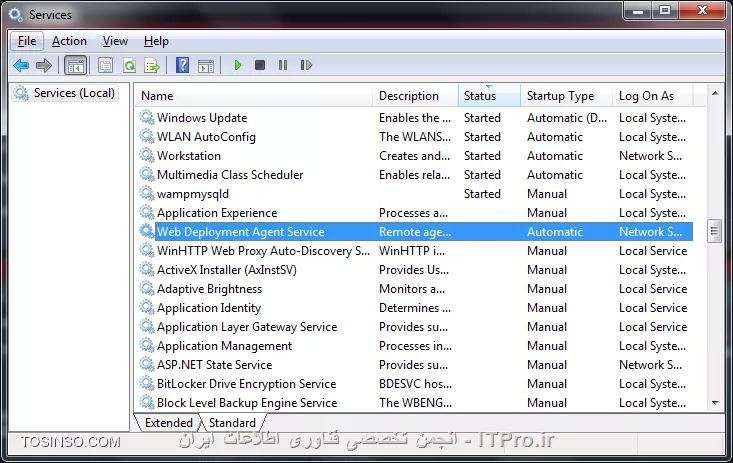Screen dimensions: 733x463
Task: Select Block Level Backup Engine Service
Action: (x=414, y=403)
